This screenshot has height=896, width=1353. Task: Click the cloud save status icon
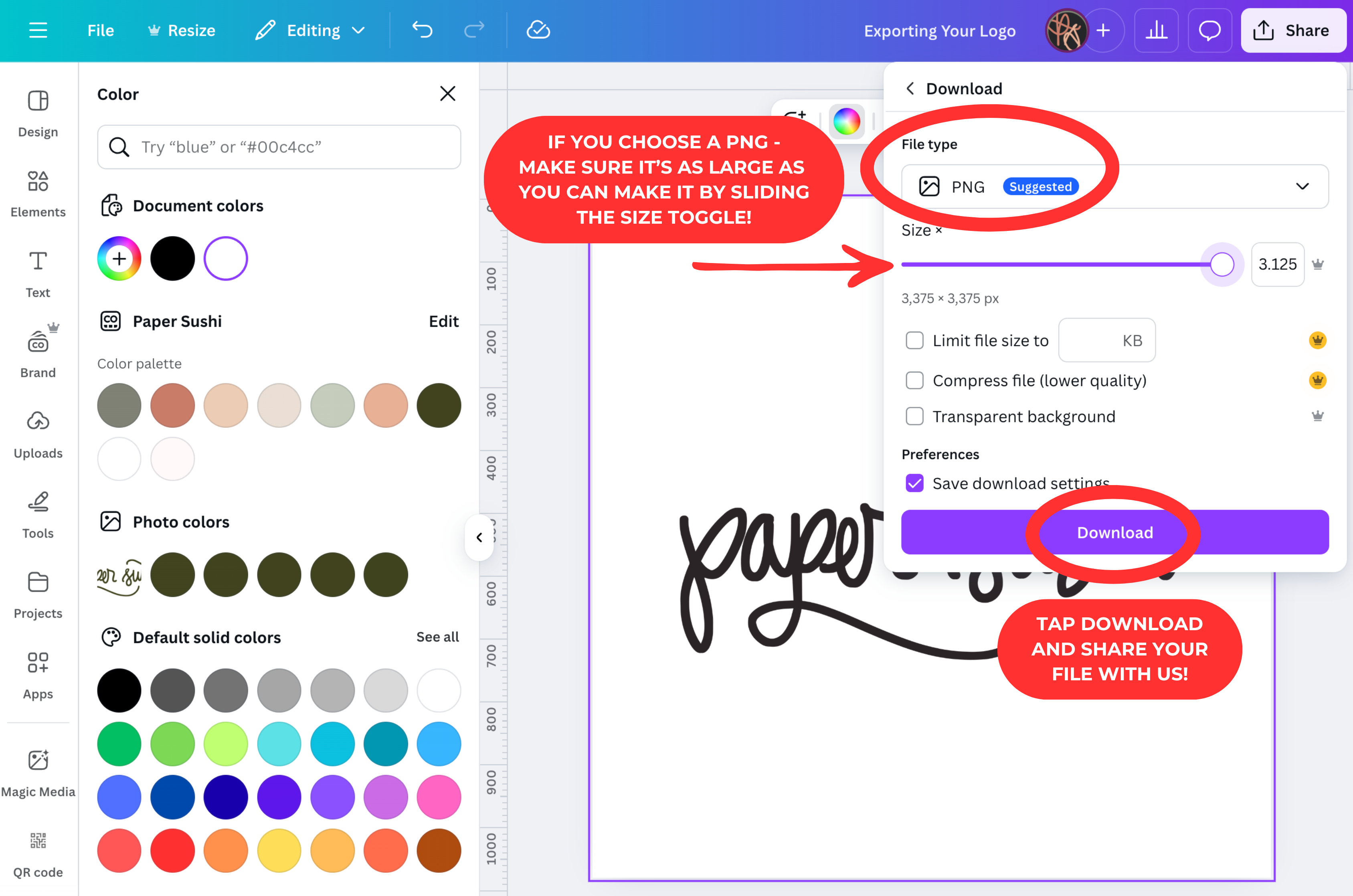538,30
